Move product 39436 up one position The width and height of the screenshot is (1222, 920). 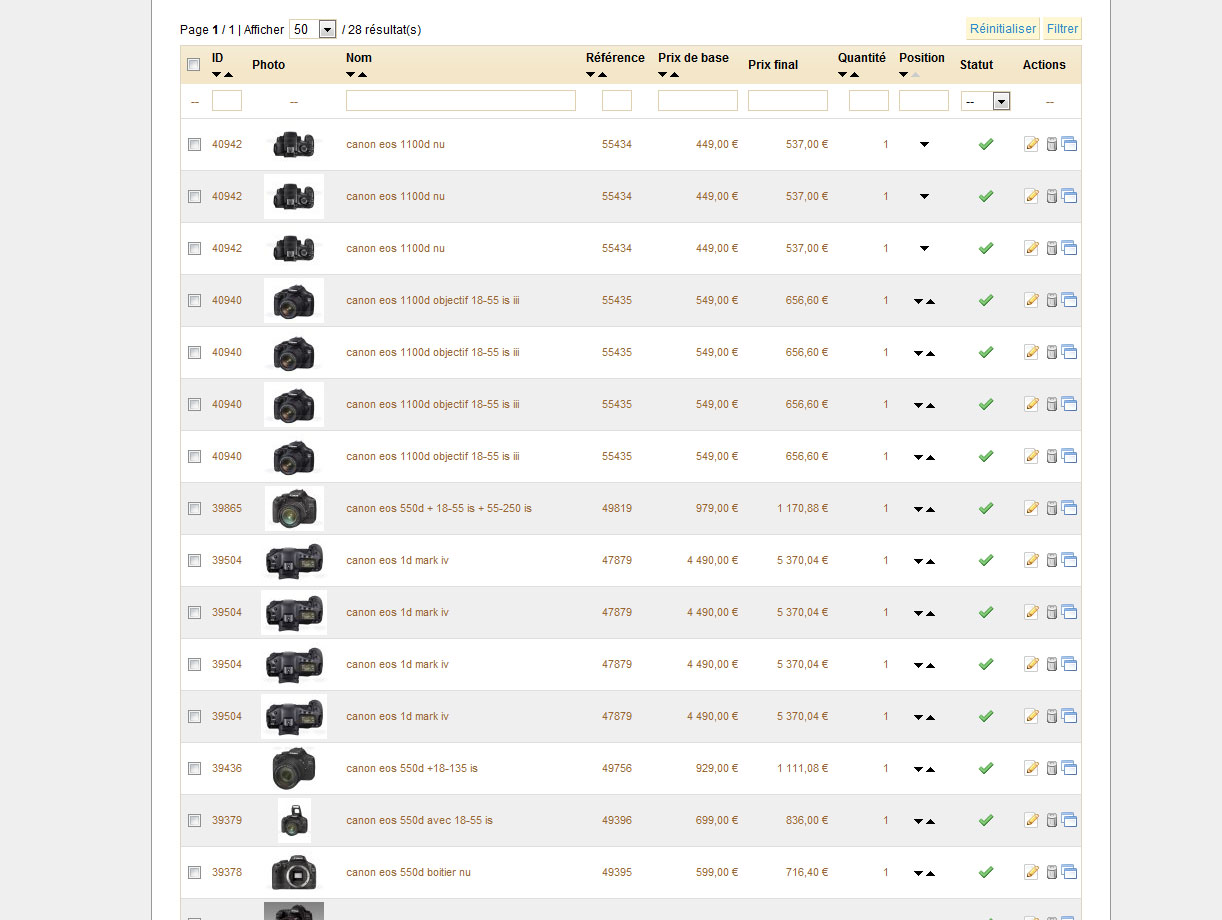coord(930,769)
